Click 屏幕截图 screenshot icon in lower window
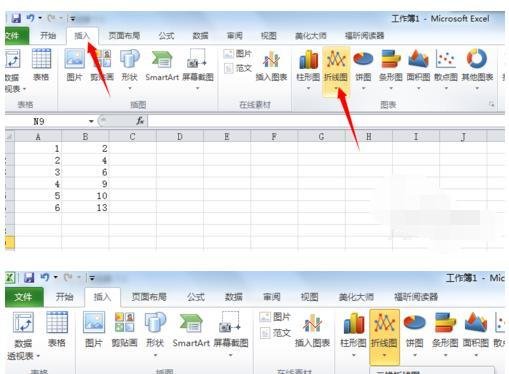This screenshot has width=509, height=374. (x=230, y=323)
